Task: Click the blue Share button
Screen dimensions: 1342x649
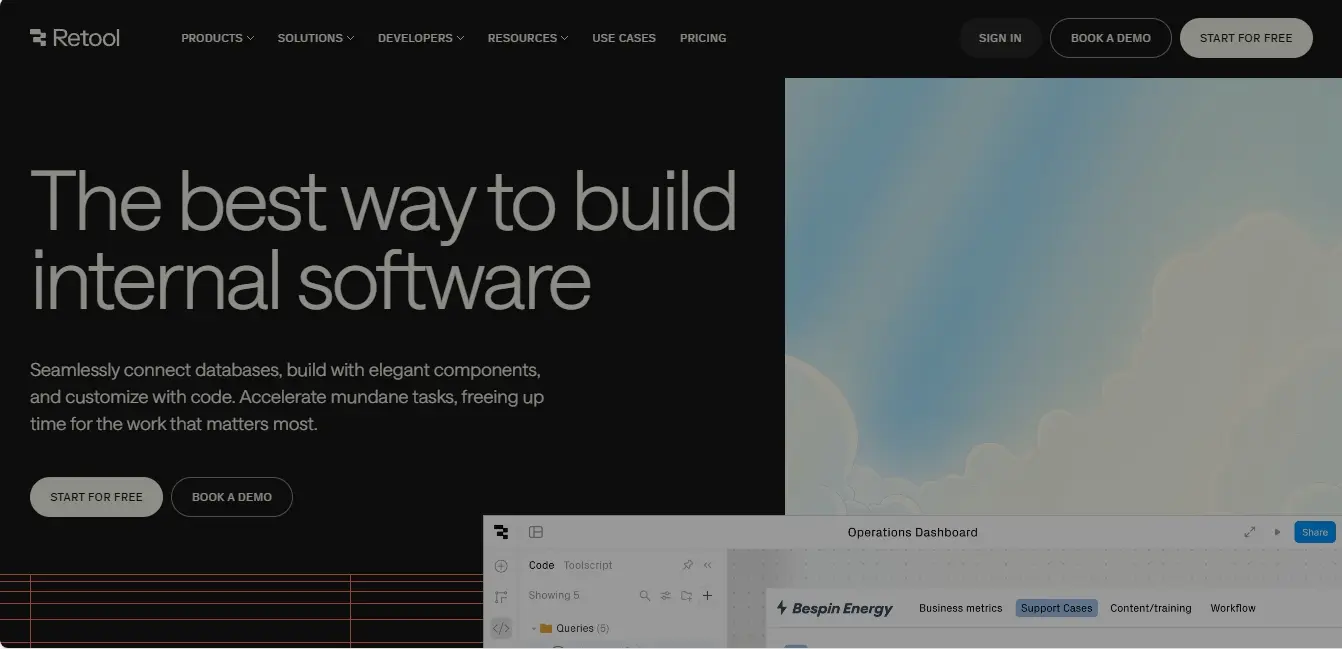Action: 1315,532
